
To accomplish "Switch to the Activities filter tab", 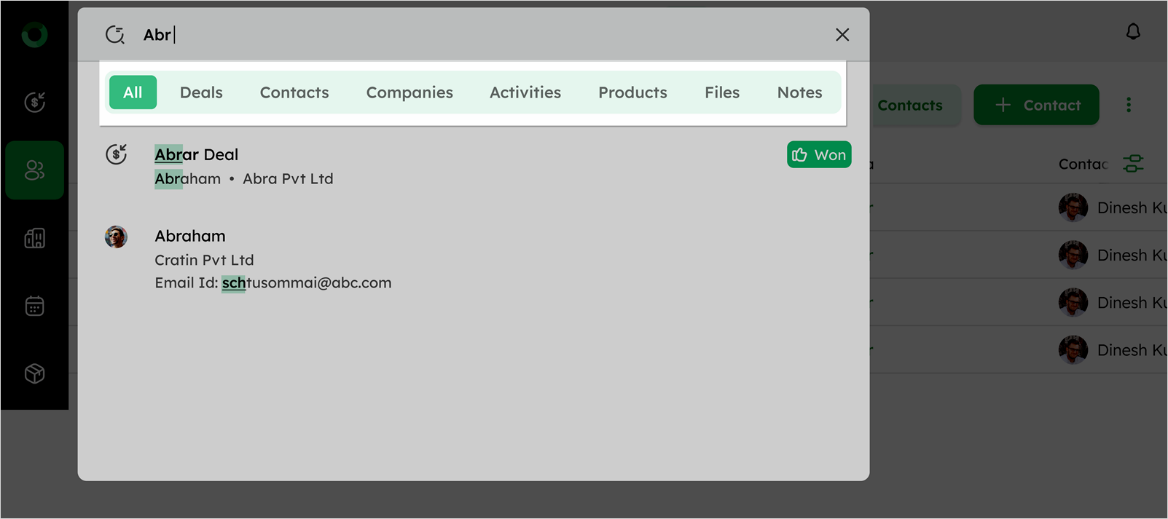I will click(525, 92).
